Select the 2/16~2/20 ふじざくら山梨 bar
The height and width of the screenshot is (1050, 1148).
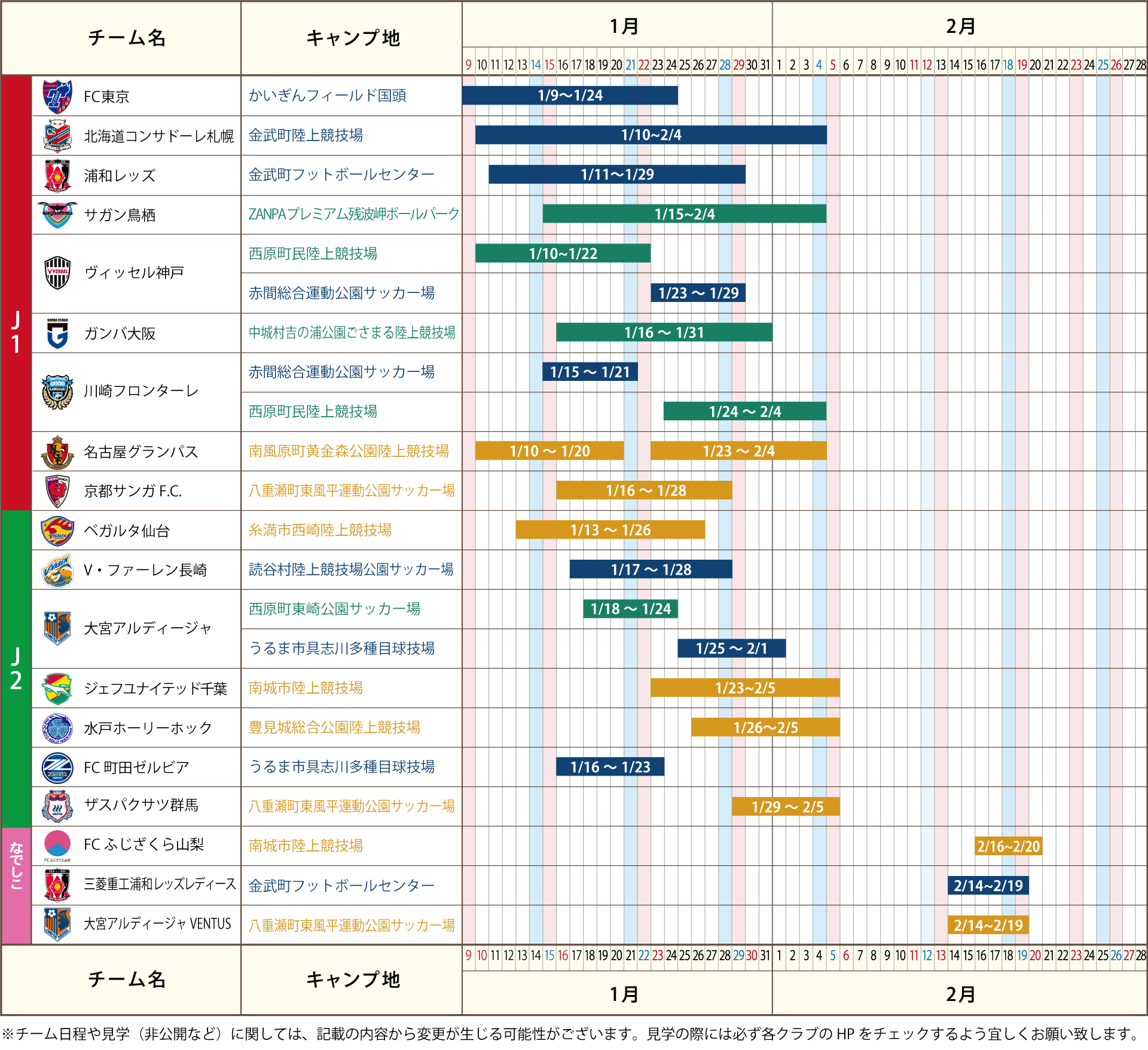(1009, 846)
